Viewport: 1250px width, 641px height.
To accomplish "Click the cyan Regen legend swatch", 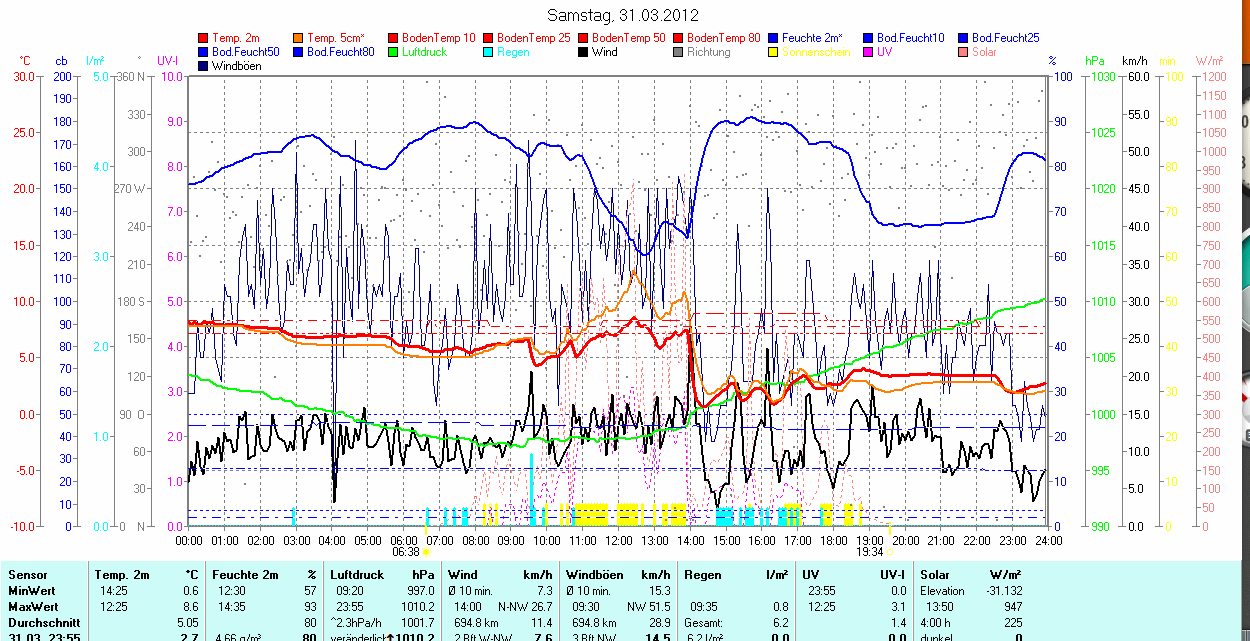I will click(x=488, y=52).
